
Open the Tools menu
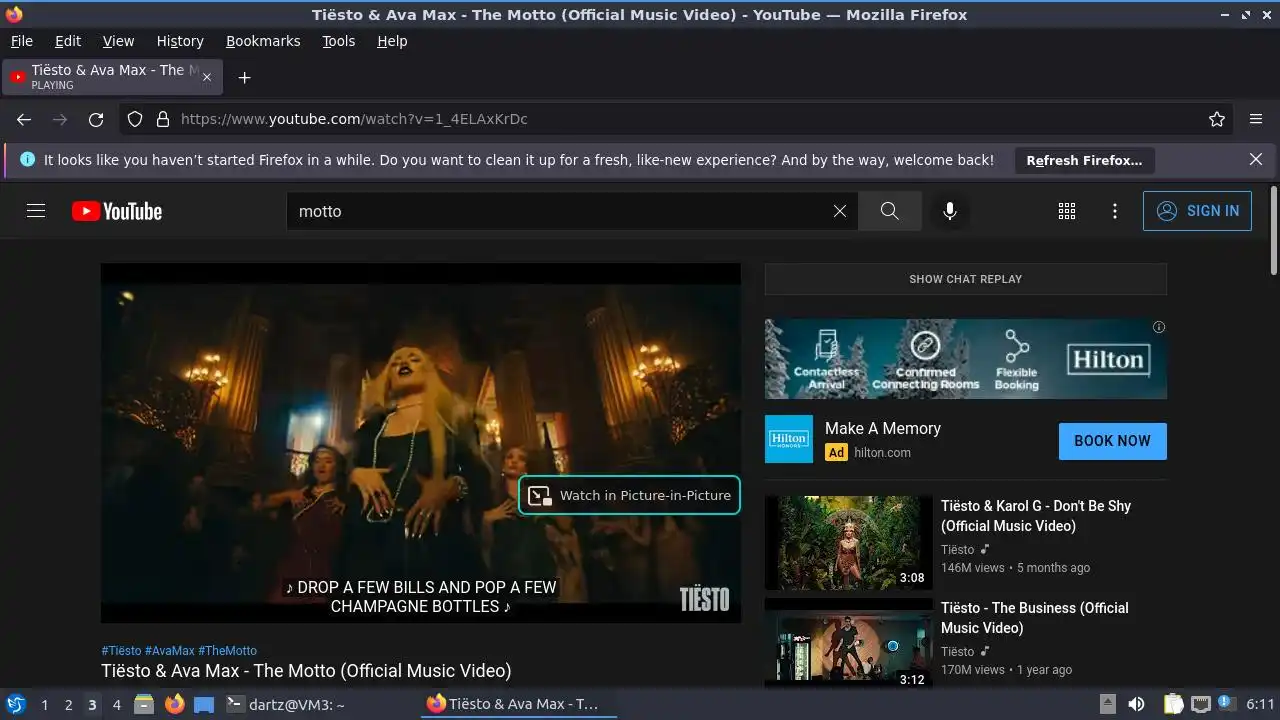click(339, 41)
